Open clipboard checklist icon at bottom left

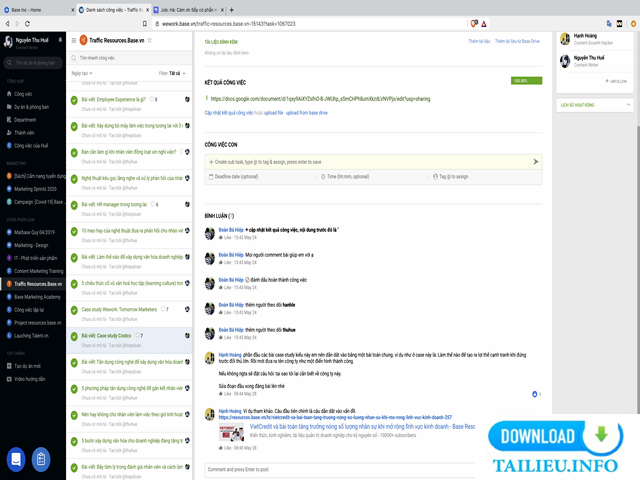[x=41, y=459]
